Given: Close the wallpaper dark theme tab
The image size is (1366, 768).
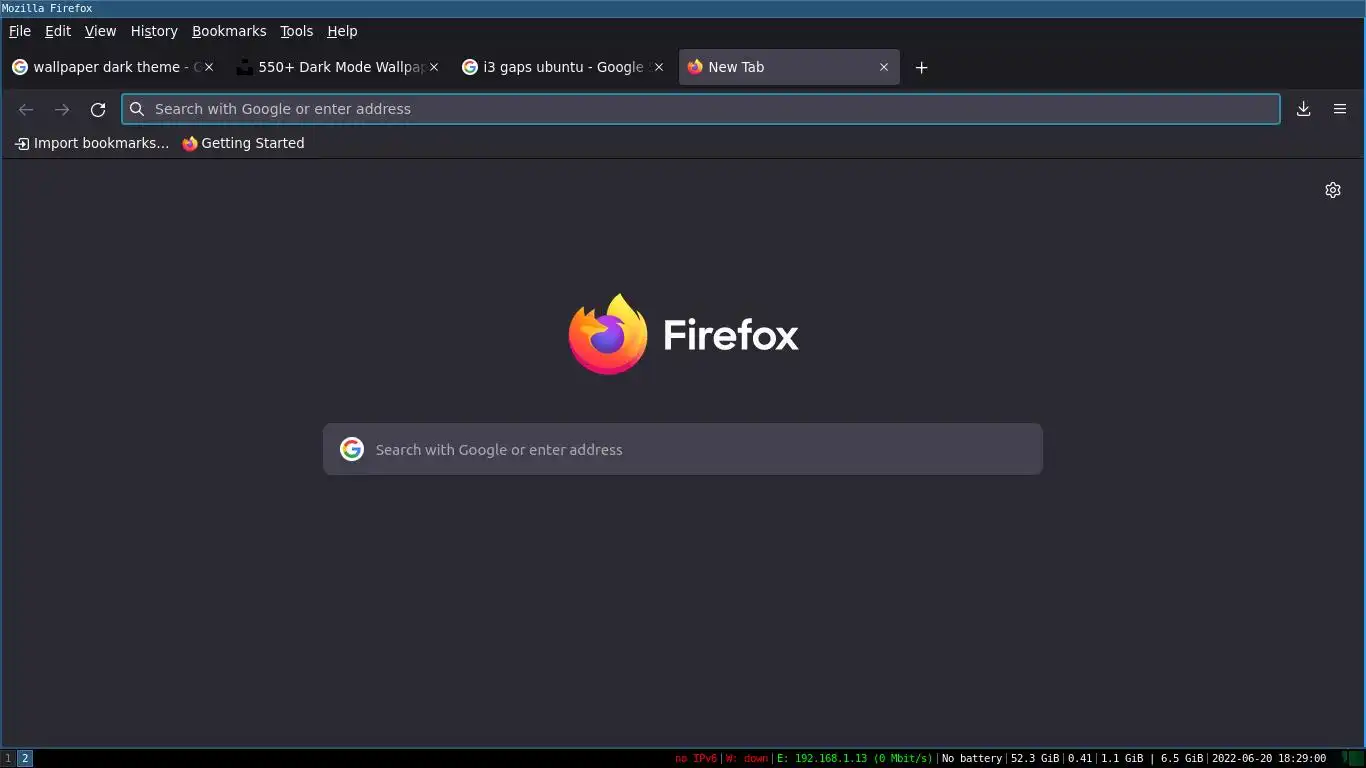Looking at the screenshot, I should [x=209, y=67].
